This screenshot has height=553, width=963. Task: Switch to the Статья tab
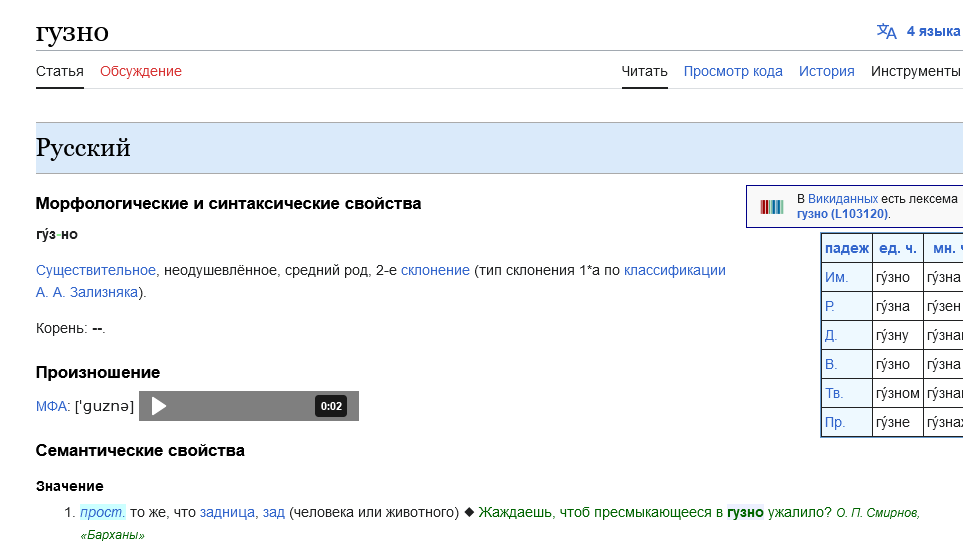60,71
